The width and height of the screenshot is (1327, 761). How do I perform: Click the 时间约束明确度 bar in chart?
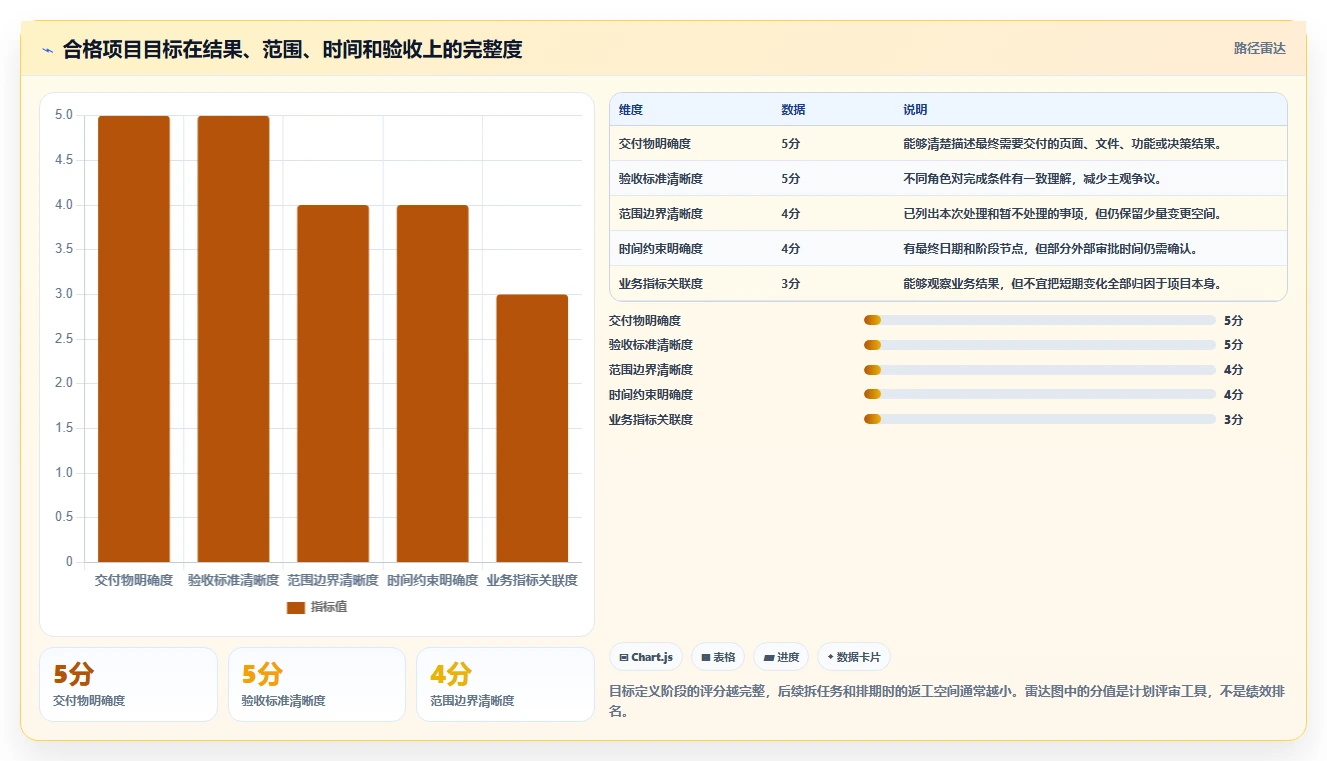(x=433, y=384)
